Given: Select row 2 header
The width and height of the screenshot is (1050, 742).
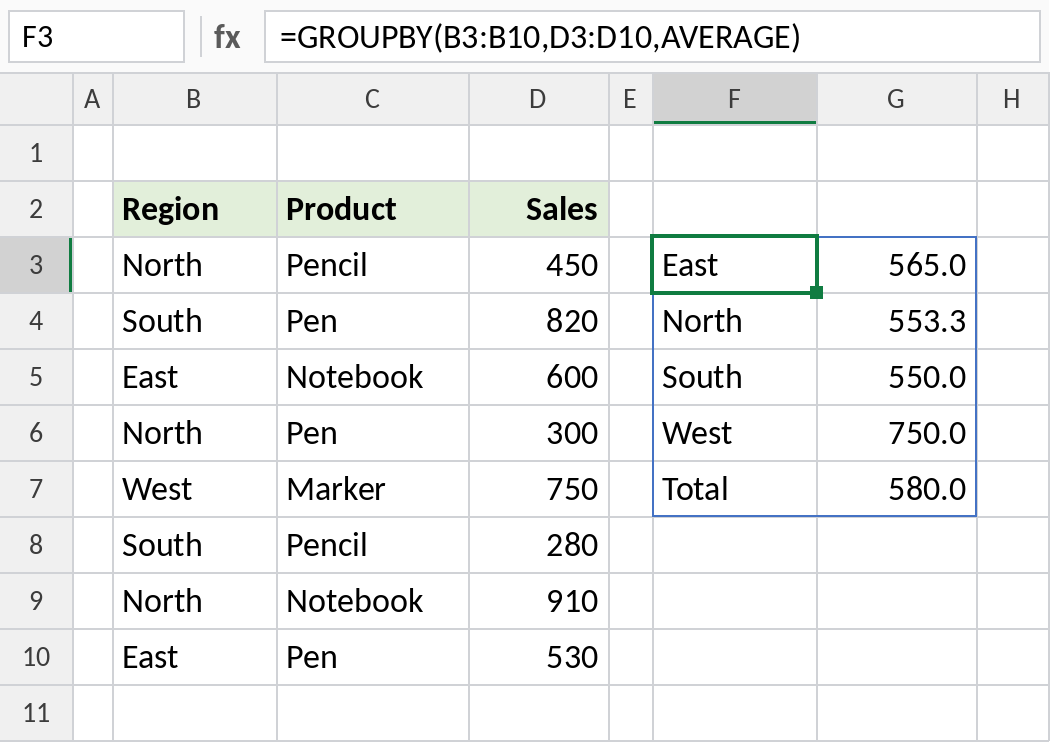Looking at the screenshot, I should (36, 209).
